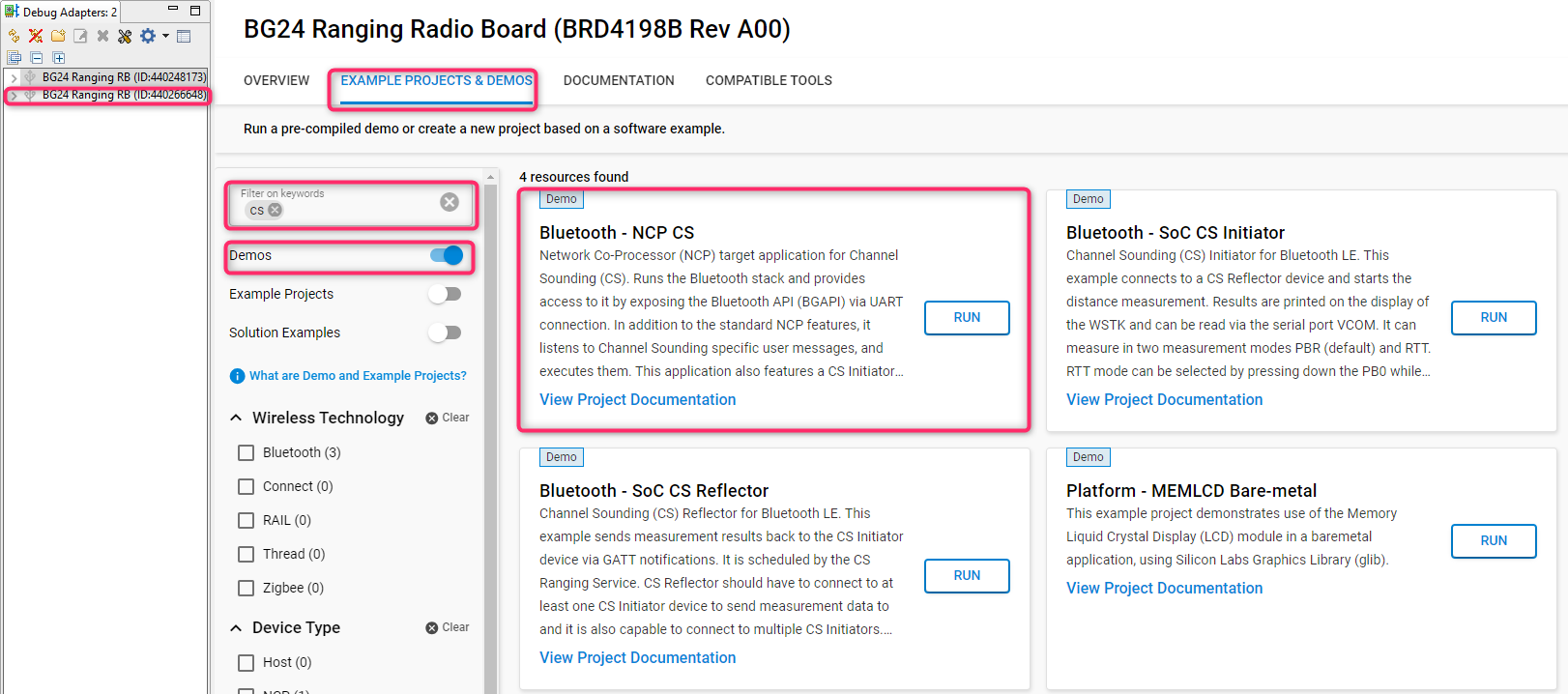This screenshot has height=694, width=1568.
Task: Enable the Example Projects toggle
Action: 445,294
